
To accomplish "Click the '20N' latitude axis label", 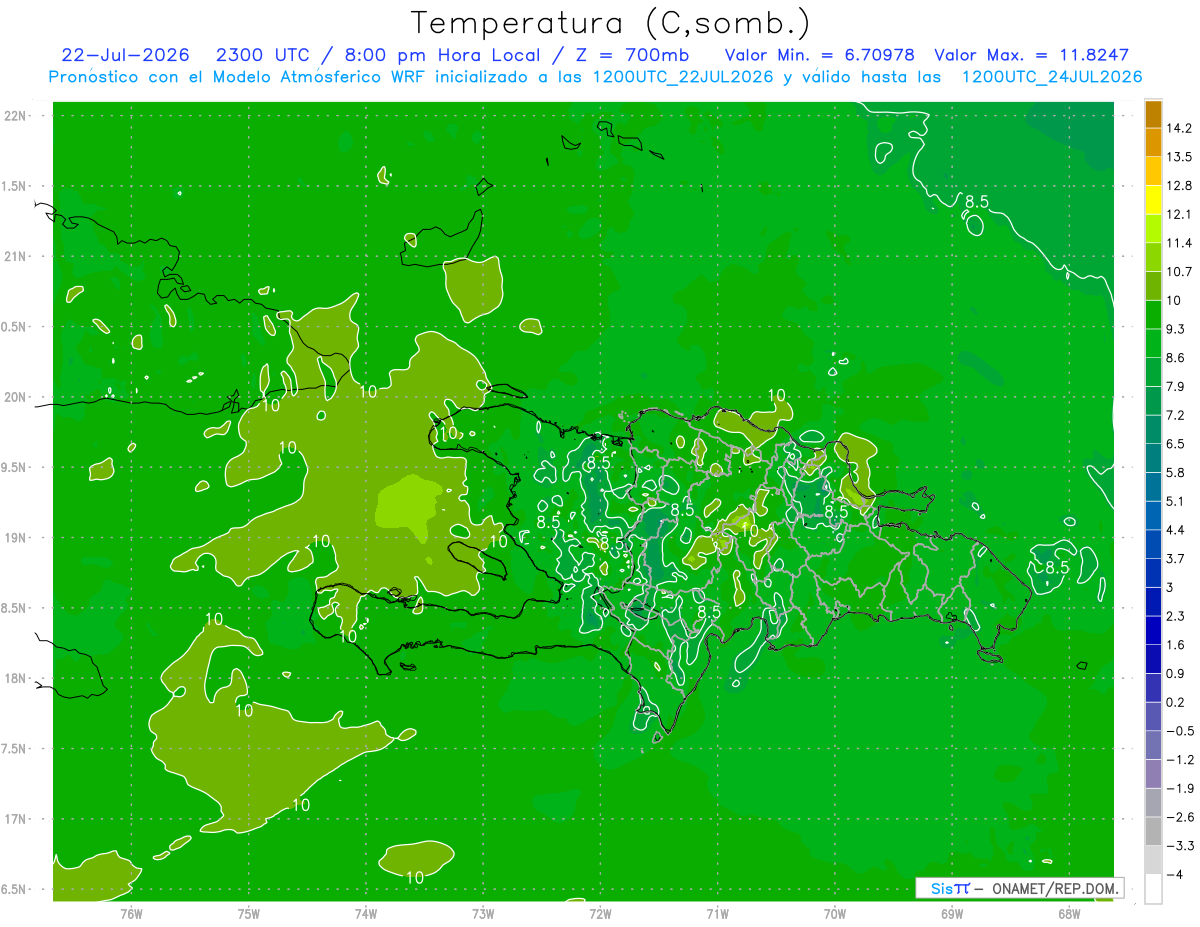I will pos(17,397).
